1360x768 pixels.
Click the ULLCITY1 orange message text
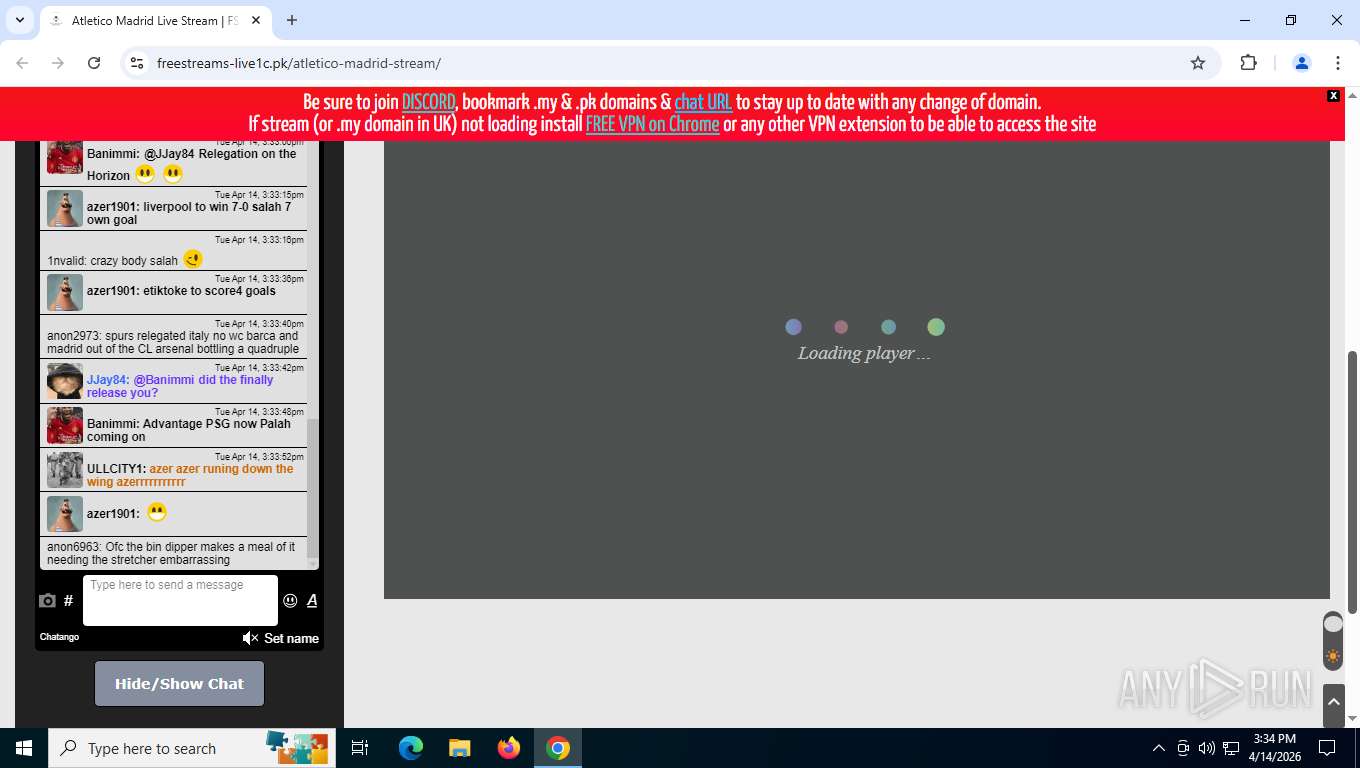tap(190, 475)
